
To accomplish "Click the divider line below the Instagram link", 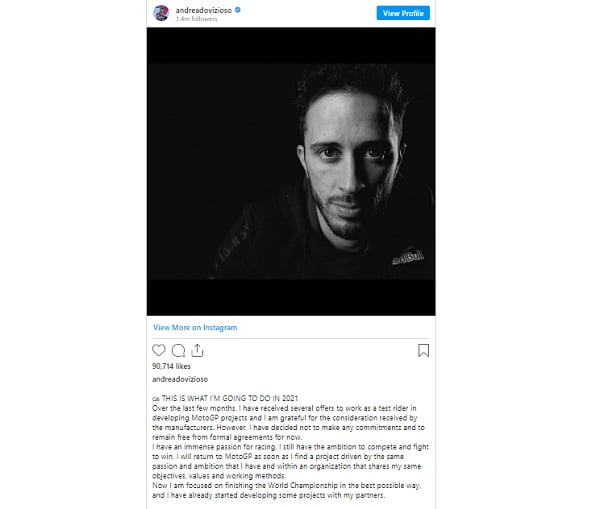I will [x=291, y=338].
